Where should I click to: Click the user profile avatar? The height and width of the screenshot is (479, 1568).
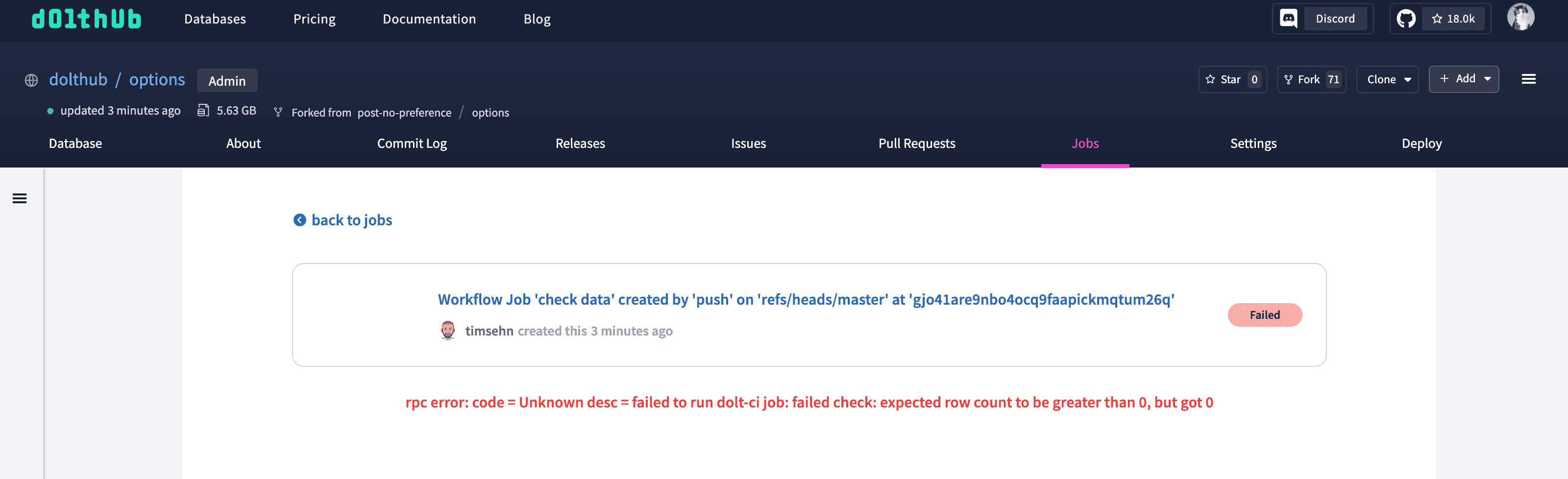click(x=1520, y=17)
